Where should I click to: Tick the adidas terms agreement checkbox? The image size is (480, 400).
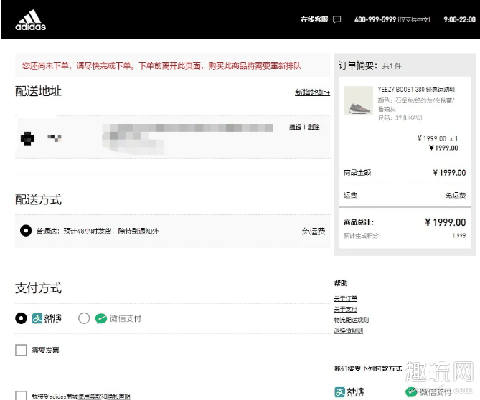coord(21,396)
